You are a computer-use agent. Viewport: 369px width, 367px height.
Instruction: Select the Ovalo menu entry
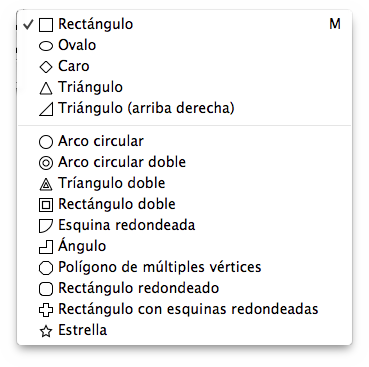[x=184, y=45]
